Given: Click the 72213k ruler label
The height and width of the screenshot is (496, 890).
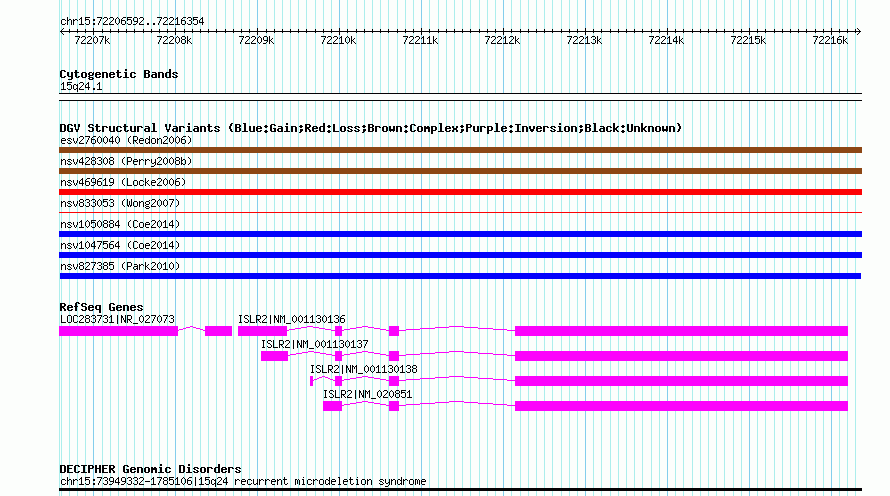Looking at the screenshot, I should click(584, 40).
